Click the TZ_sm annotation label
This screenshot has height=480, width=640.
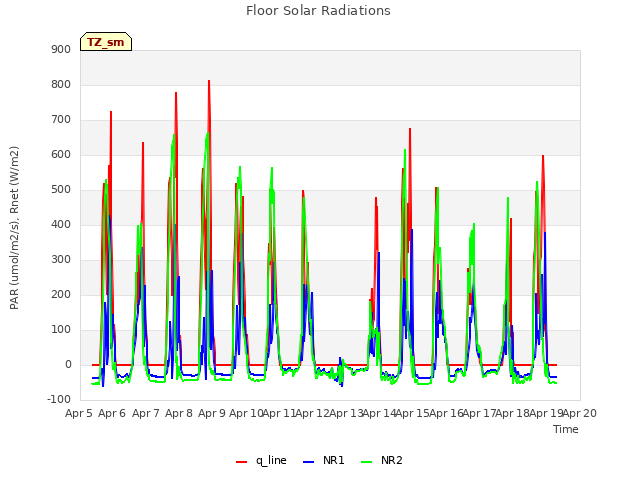click(106, 42)
